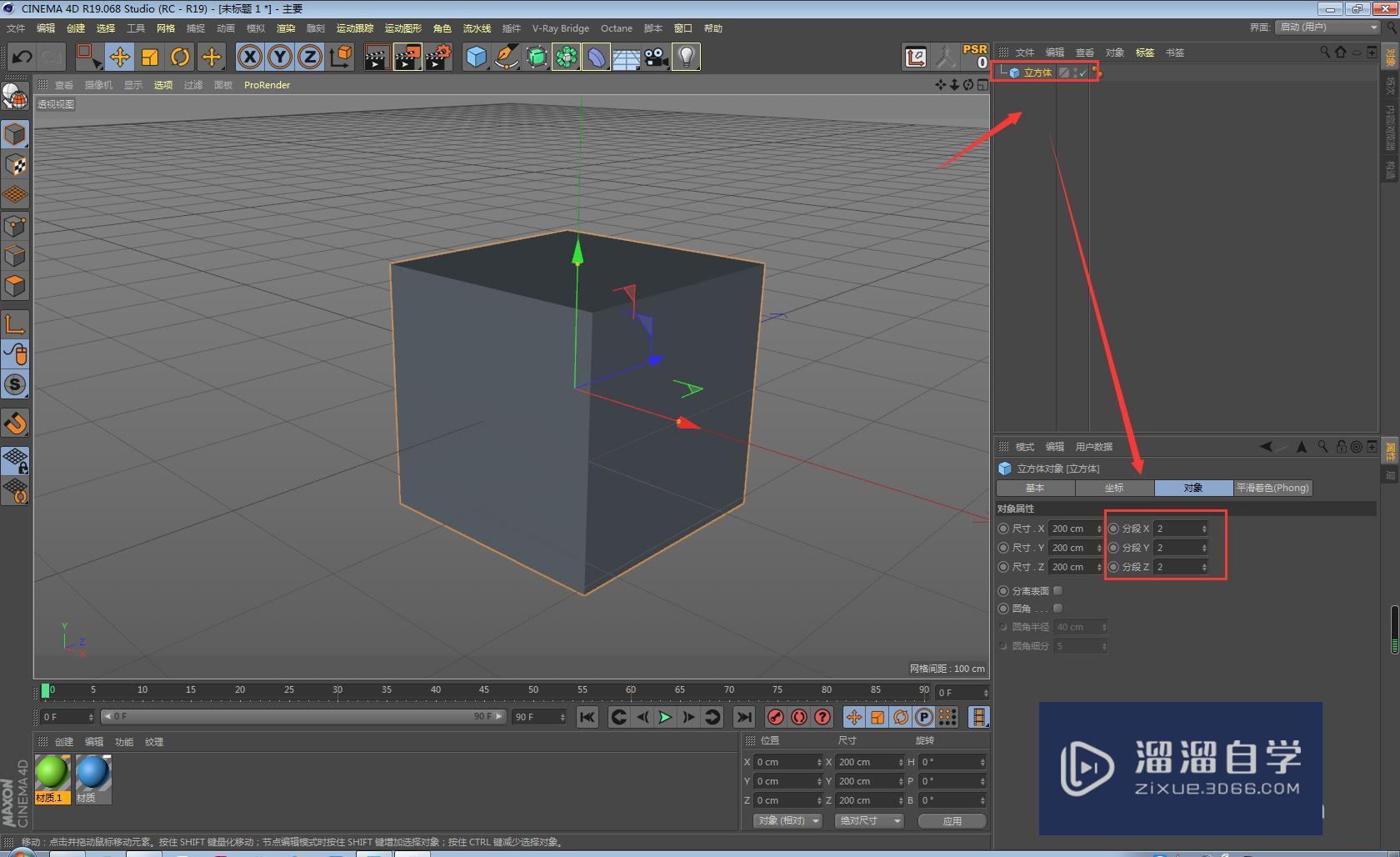Enable the 分离表面 checkbox

point(1057,590)
